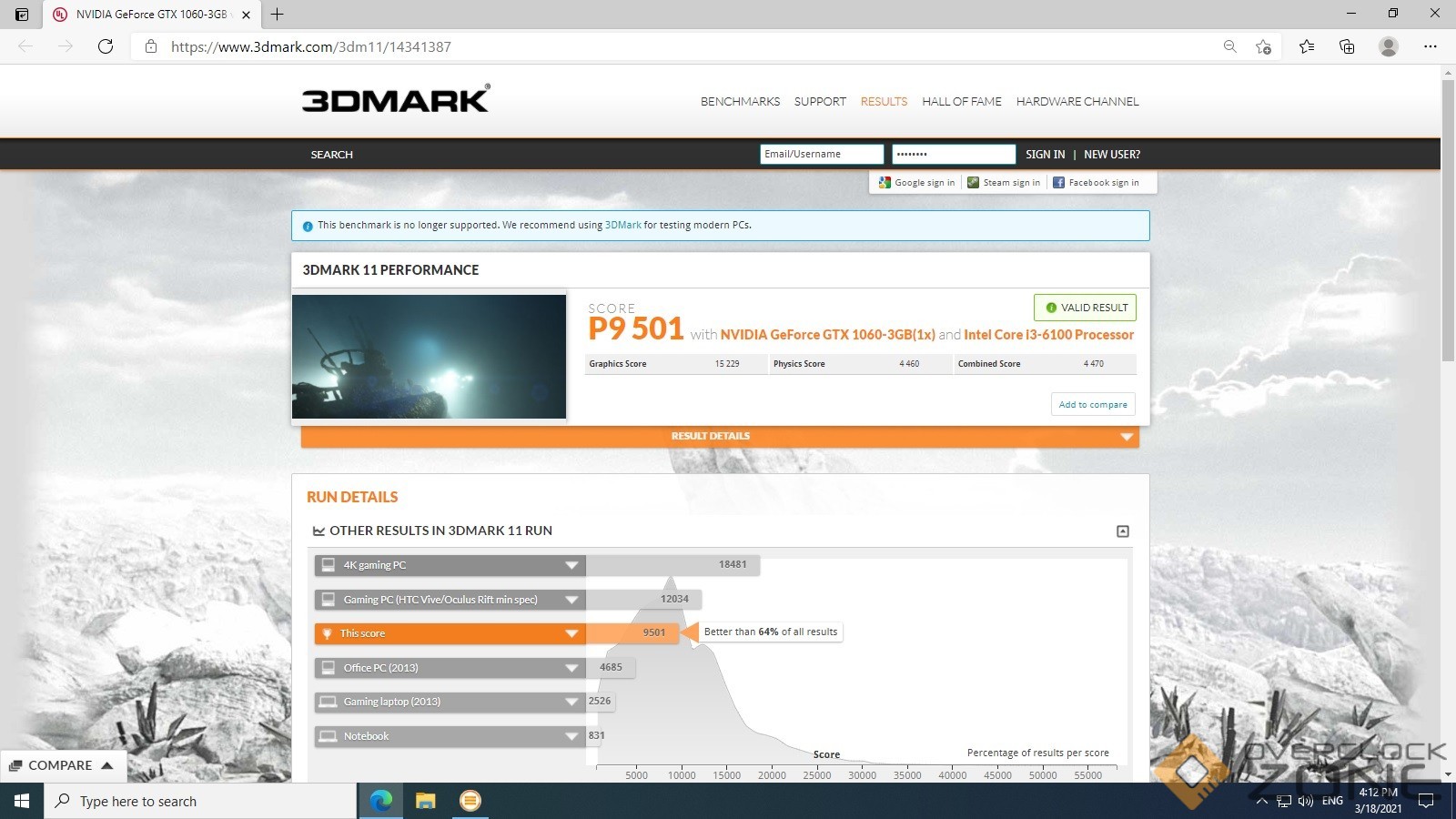Viewport: 1456px width, 819px height.
Task: Click the ENG language indicator
Action: [1332, 801]
